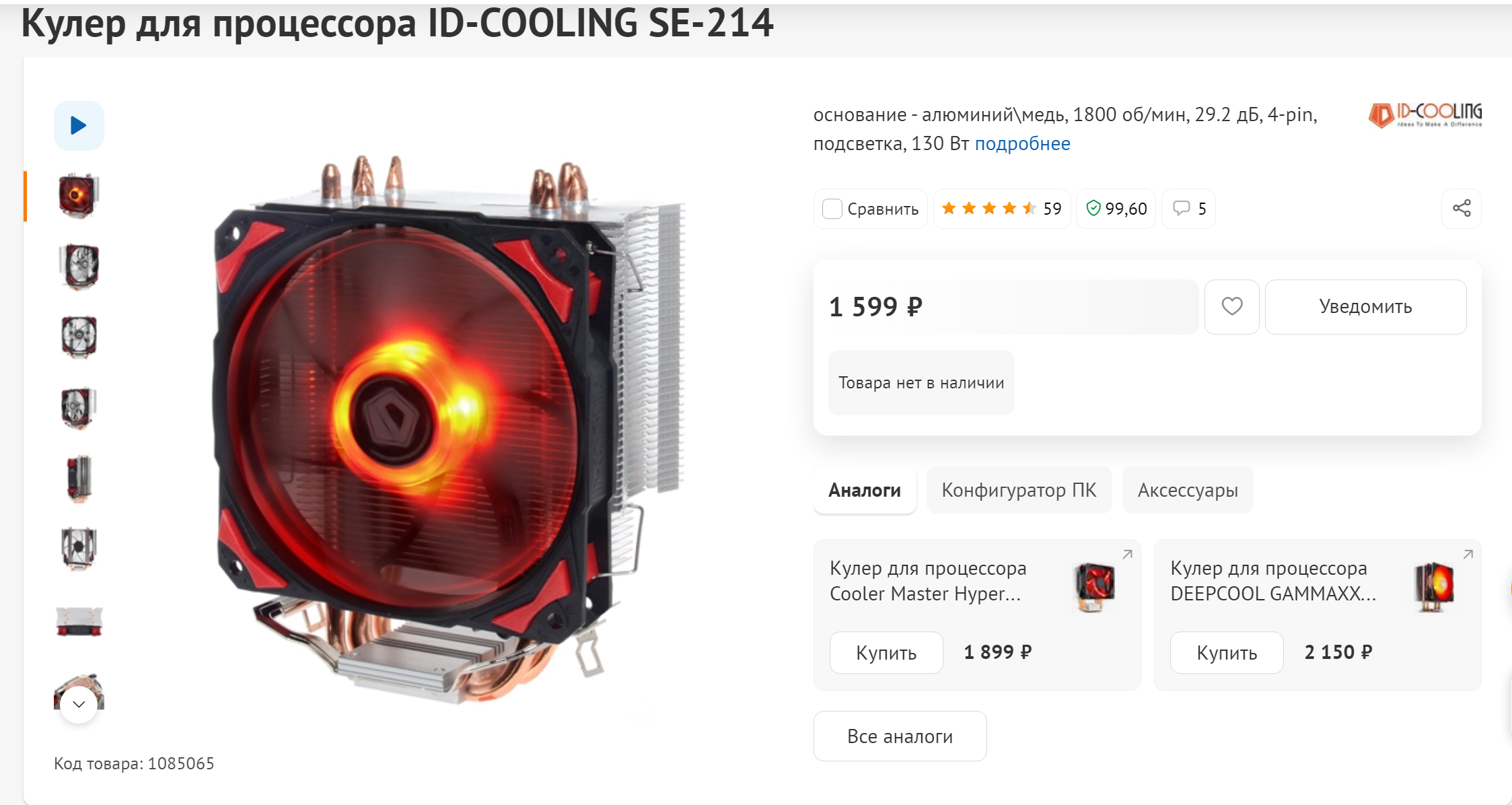Open ID-COOLING brand logo
Screen dimensions: 1512x805
(x=1425, y=114)
